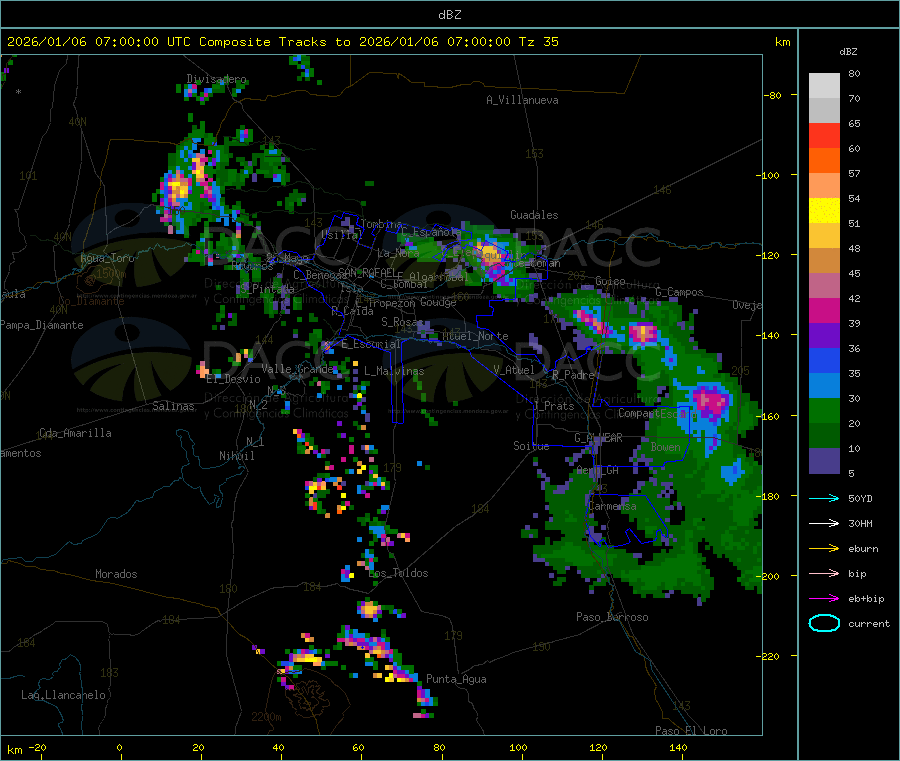900x761 pixels.
Task: Click the Pampa_Diamante place label
Action: [41, 325]
